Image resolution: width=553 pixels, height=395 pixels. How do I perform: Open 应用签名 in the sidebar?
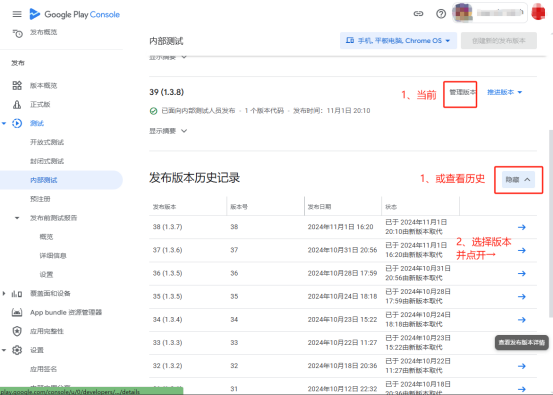click(43, 369)
